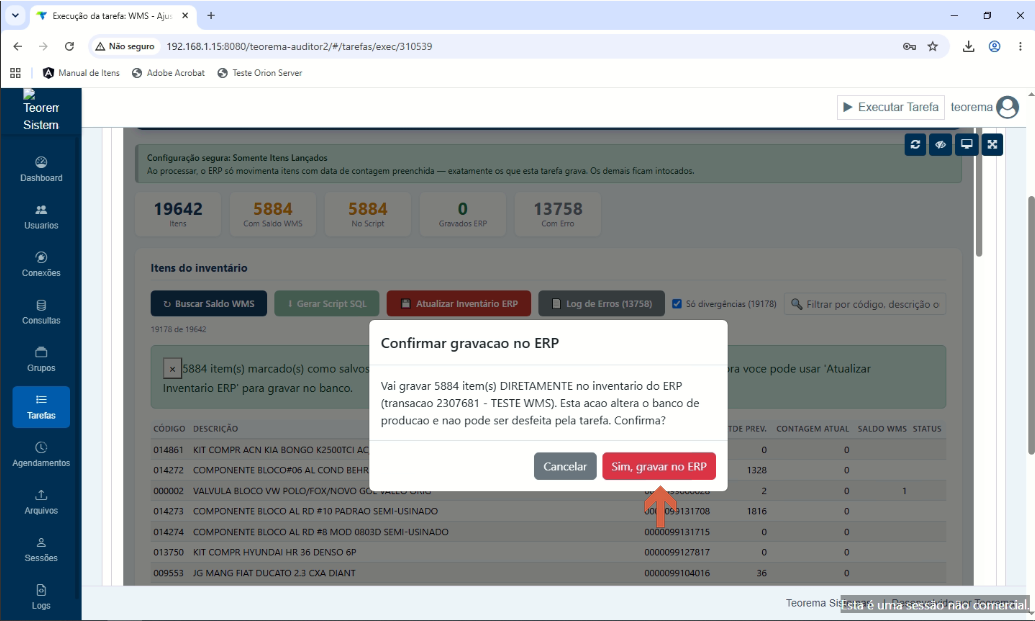Click the 13758 Com Erro card

tap(558, 214)
